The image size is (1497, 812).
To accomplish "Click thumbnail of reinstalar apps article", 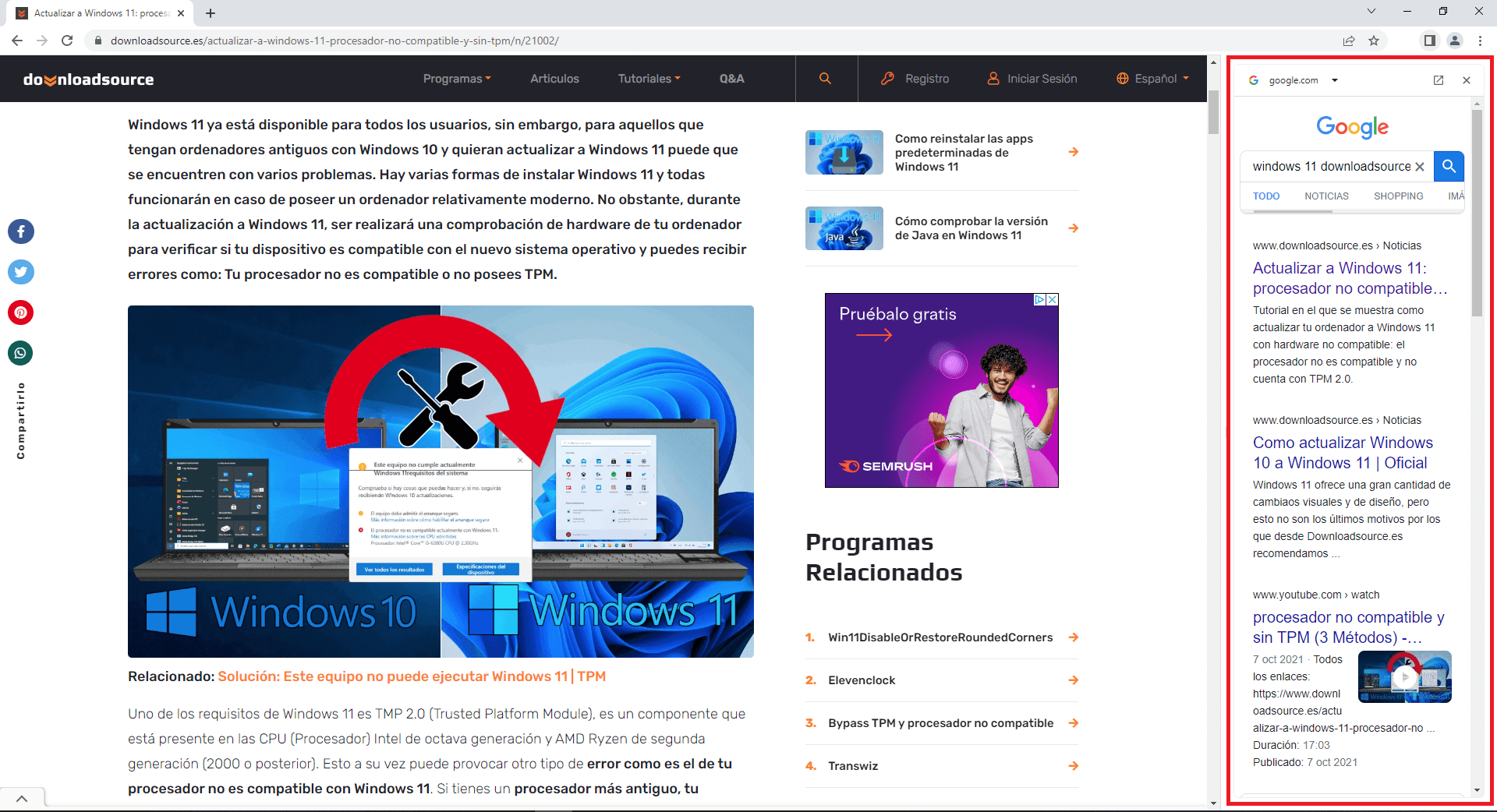I will [844, 153].
